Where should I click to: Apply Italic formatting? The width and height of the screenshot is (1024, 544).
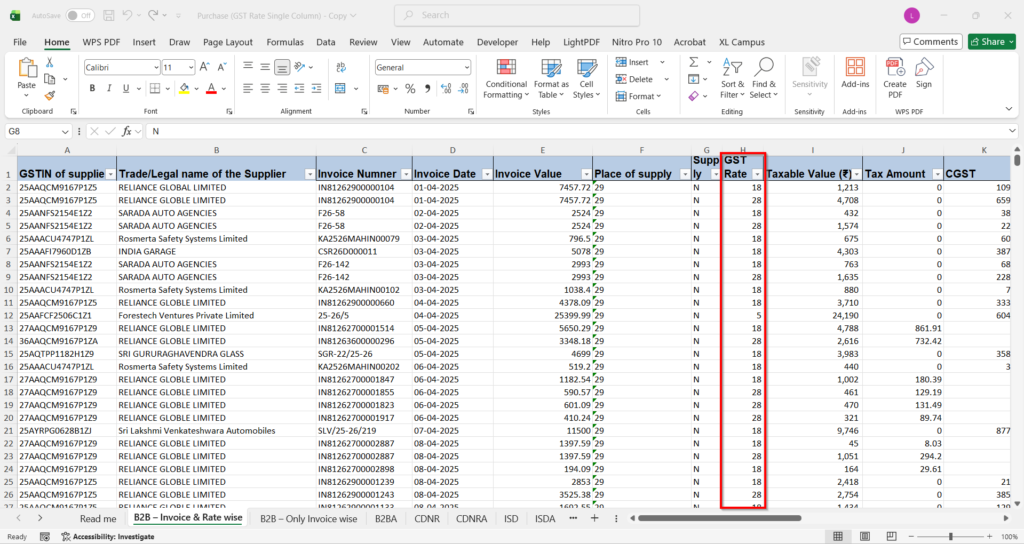pos(108,88)
